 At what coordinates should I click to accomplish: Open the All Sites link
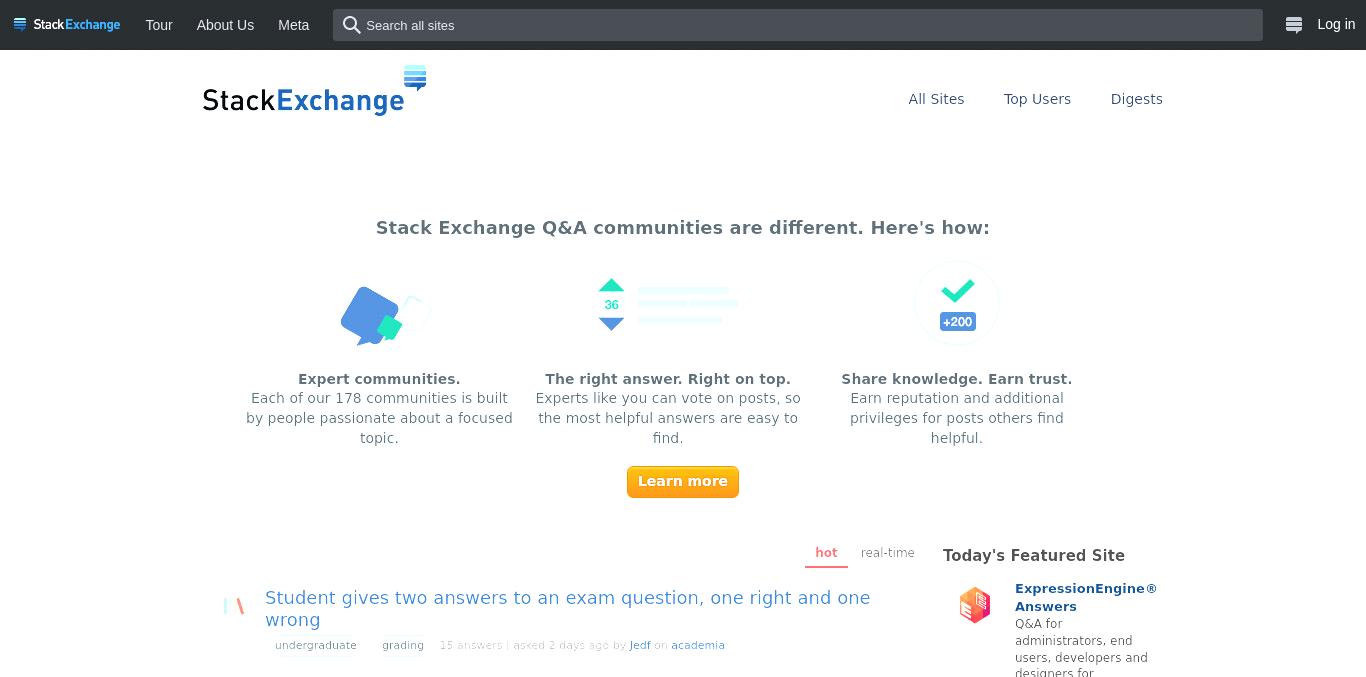coord(936,99)
